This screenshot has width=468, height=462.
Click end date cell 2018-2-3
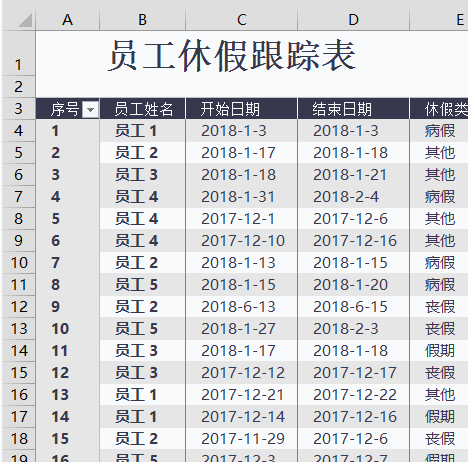(354, 329)
